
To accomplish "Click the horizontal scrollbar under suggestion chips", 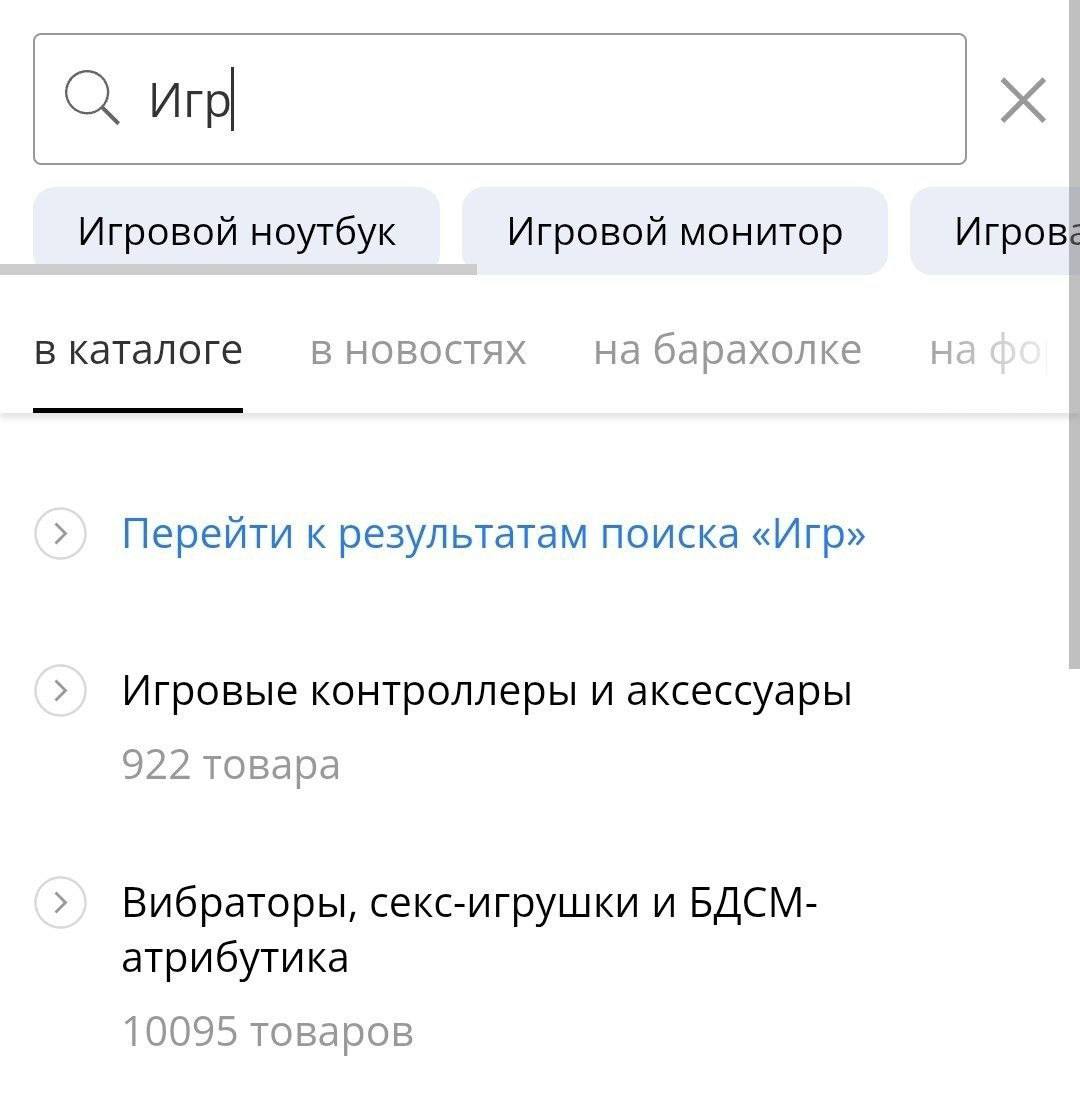I will coord(238,270).
